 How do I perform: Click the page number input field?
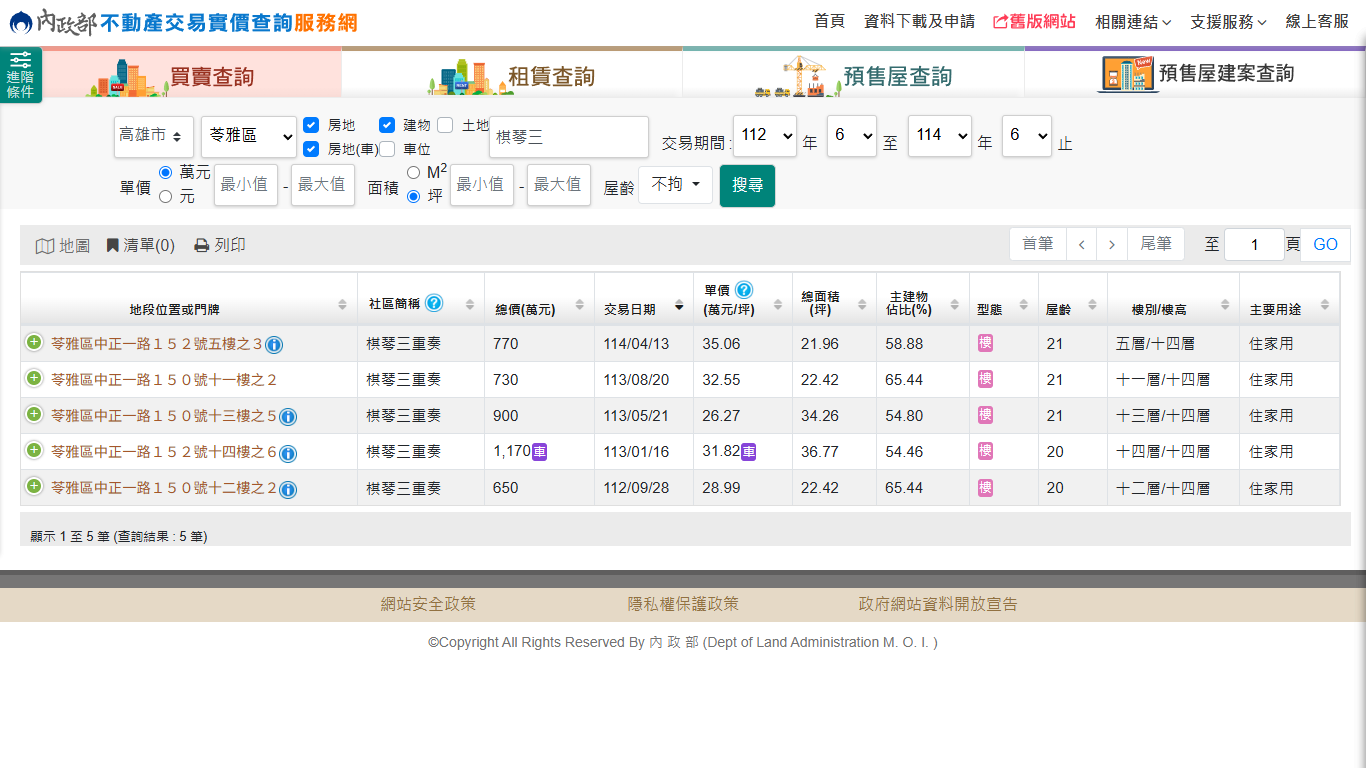click(x=1254, y=245)
